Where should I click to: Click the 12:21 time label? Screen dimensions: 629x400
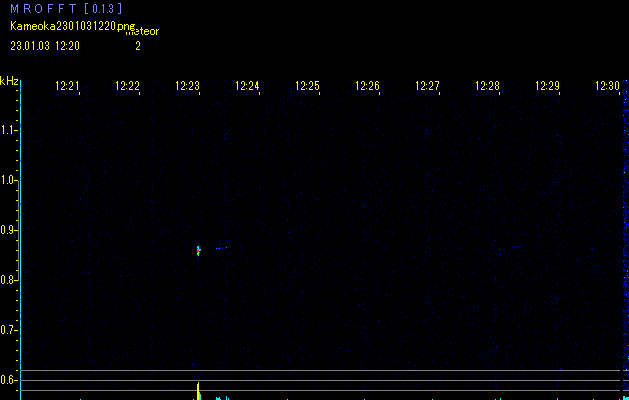click(x=67, y=86)
